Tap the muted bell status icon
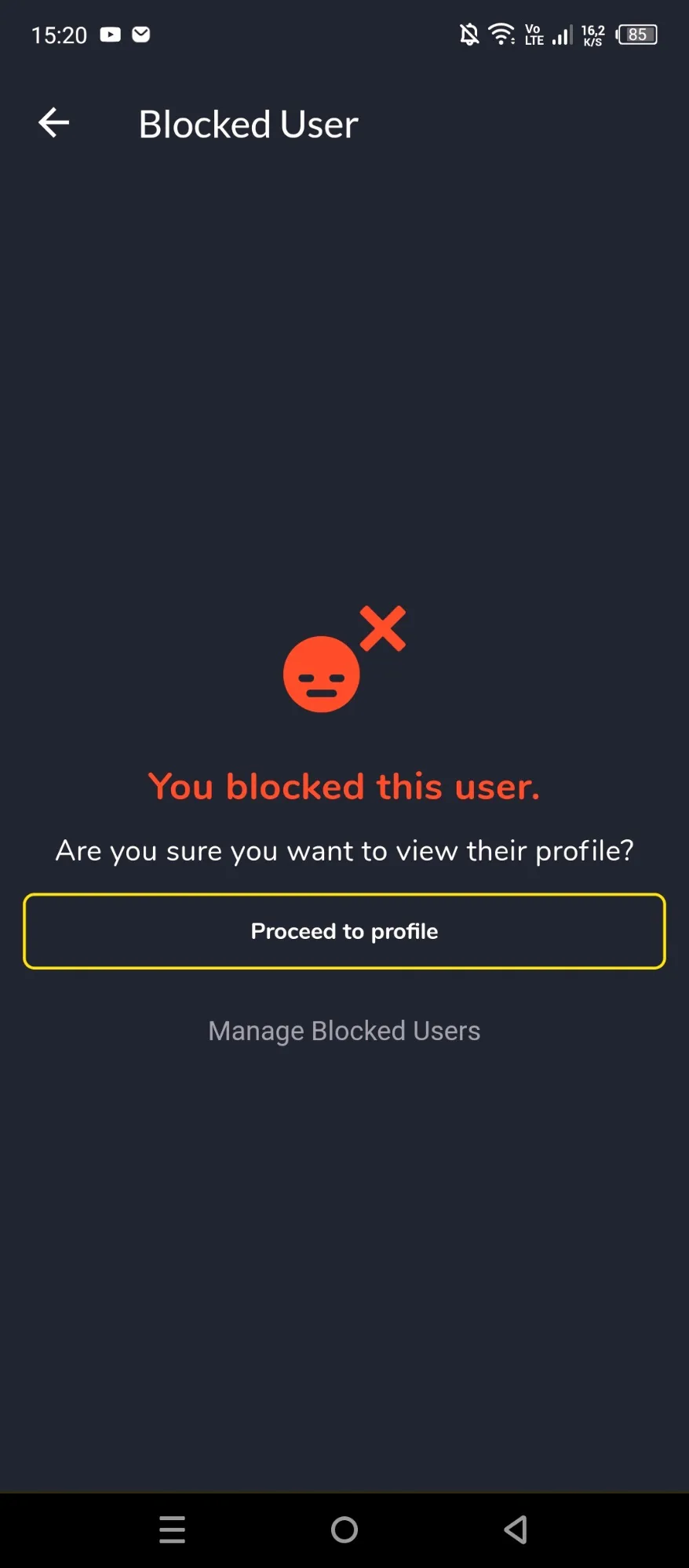The height and width of the screenshot is (1568, 689). (469, 35)
